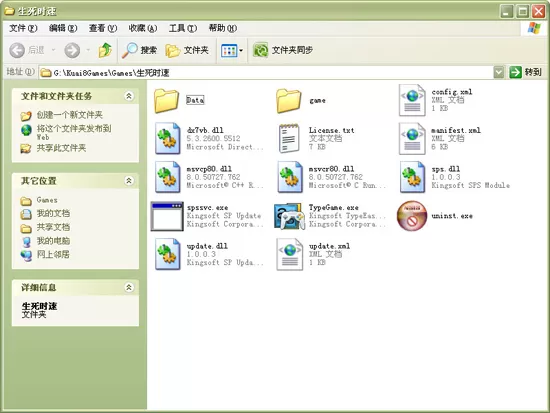Click the address path input field
Viewport: 550px width, 413px height.
267,73
